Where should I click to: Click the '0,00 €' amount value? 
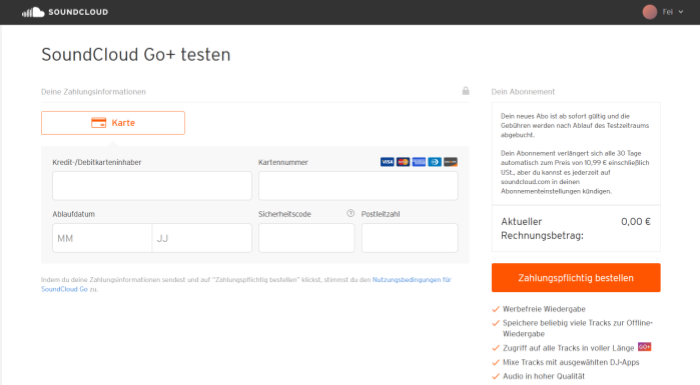tap(636, 222)
